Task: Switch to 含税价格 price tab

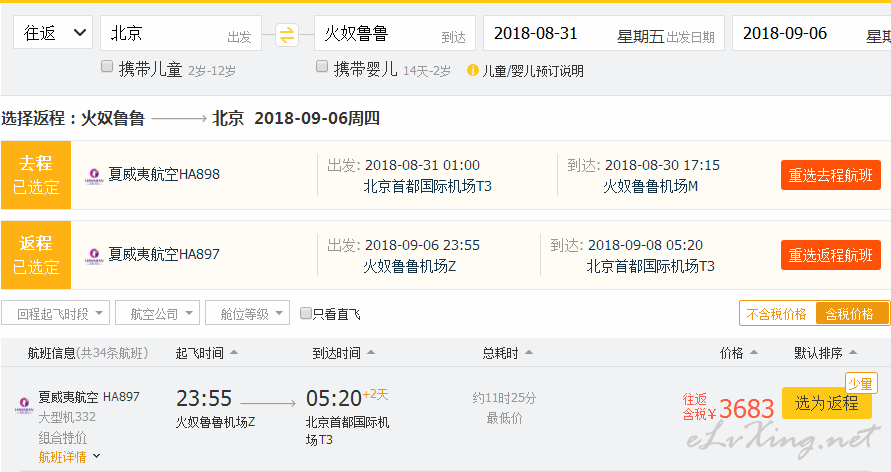Action: (x=850, y=314)
